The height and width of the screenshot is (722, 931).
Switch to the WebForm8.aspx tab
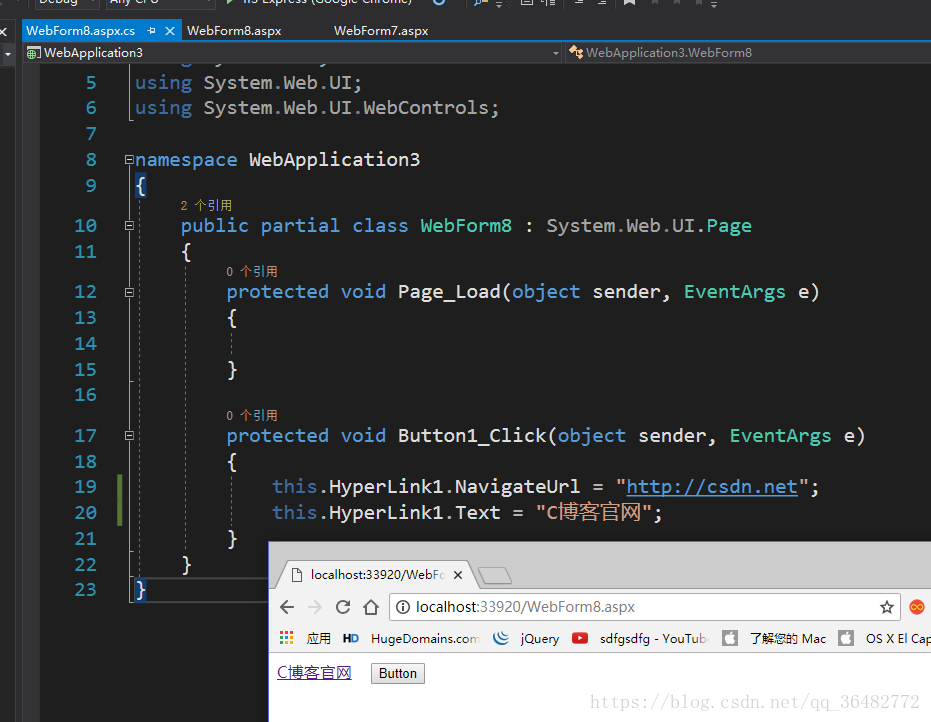click(x=234, y=31)
